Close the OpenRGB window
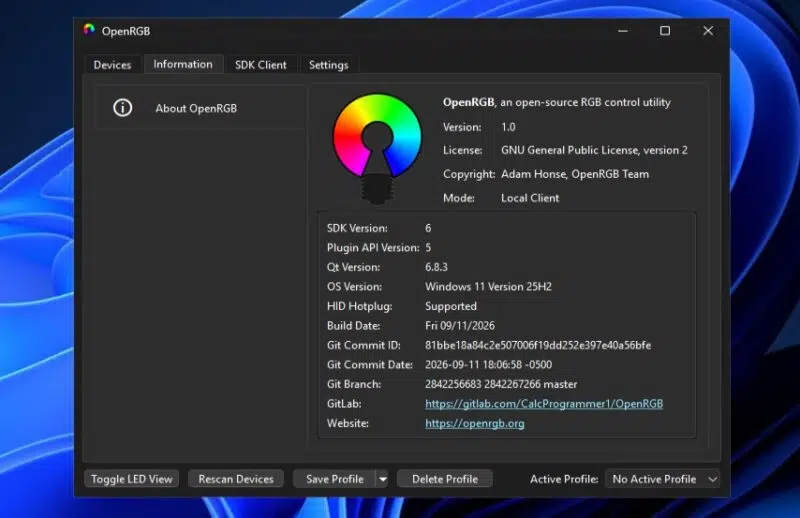800x518 pixels. [x=708, y=31]
